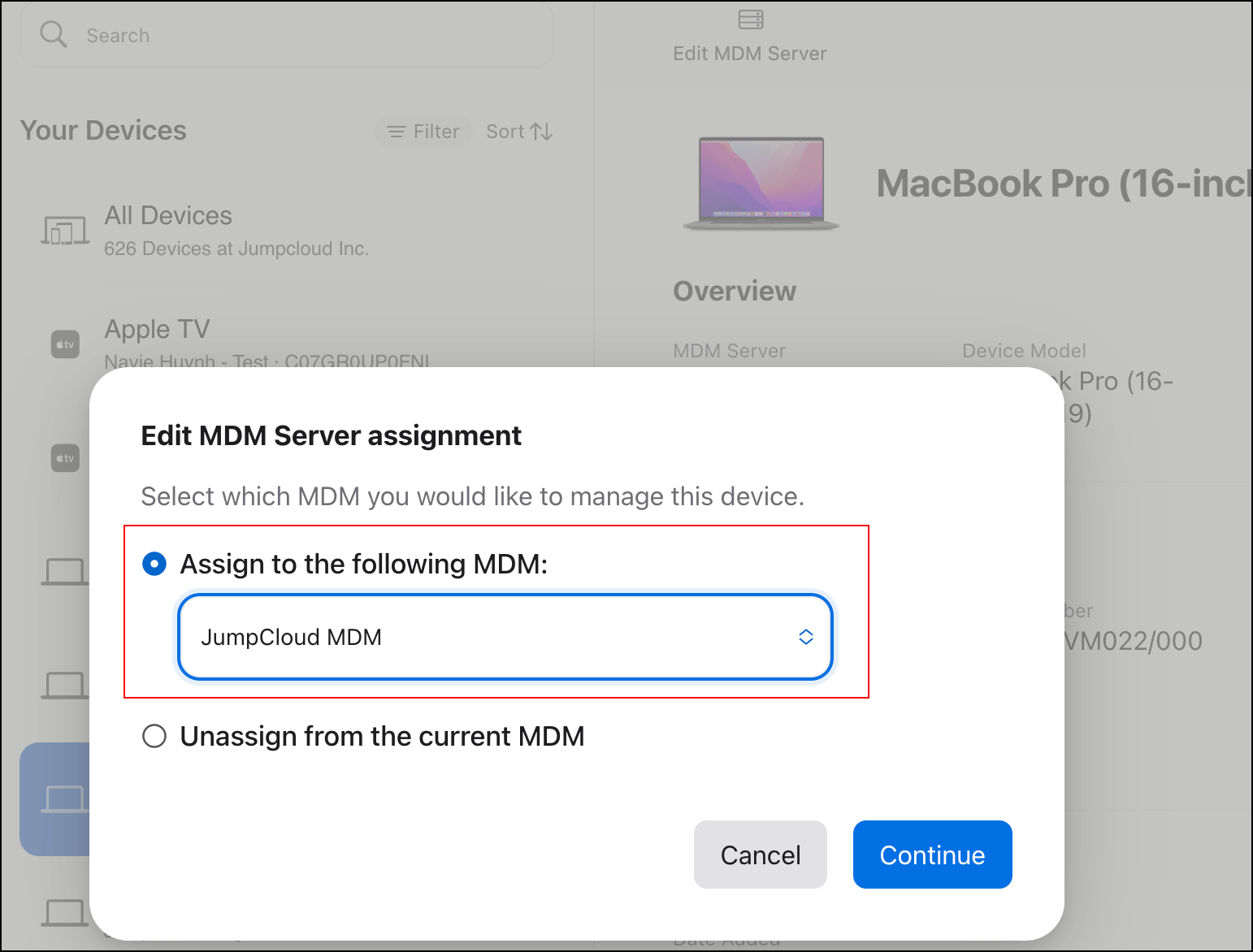
Task: Select Assign to the following MDM
Action: [154, 564]
